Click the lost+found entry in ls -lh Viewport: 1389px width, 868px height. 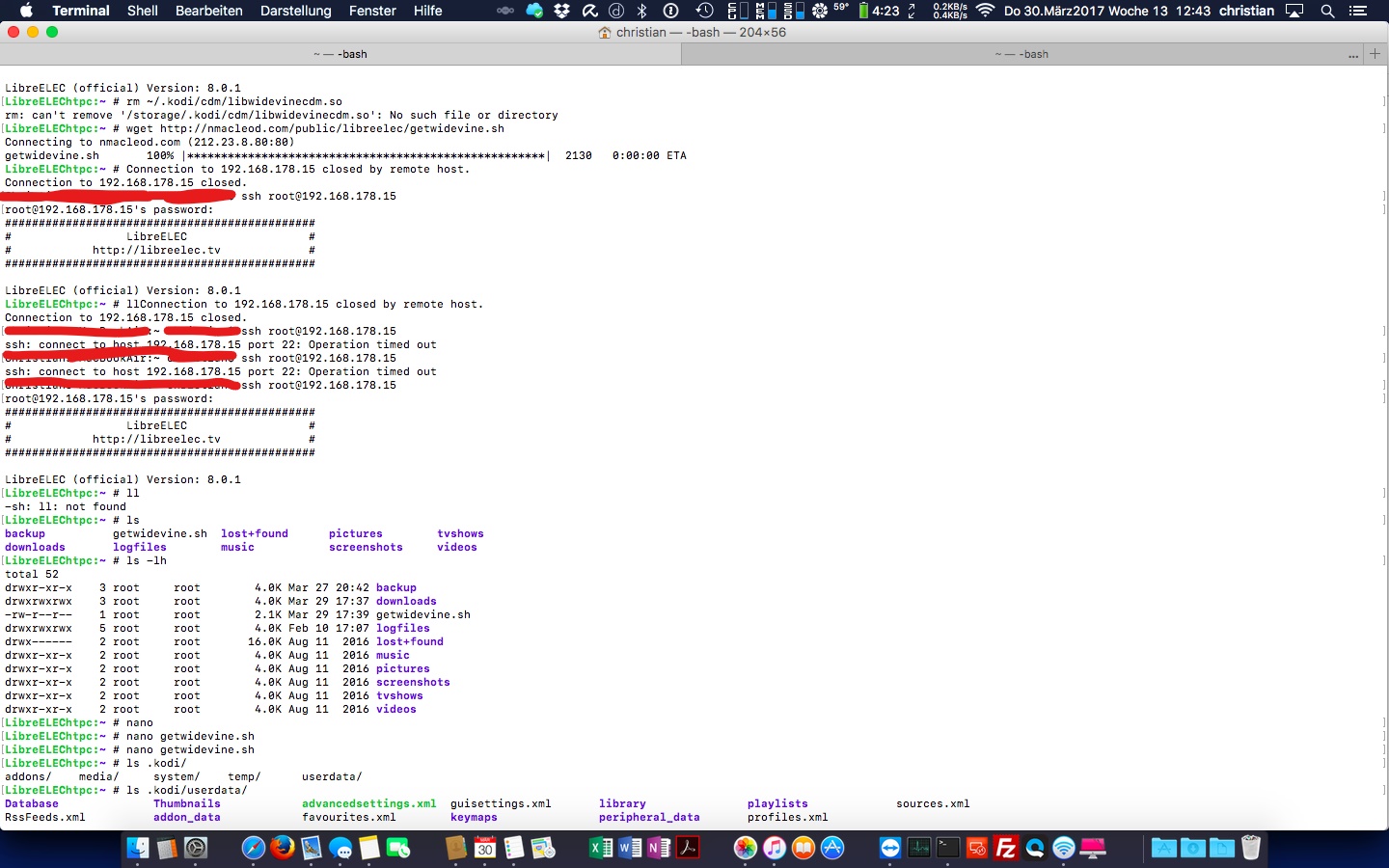pyautogui.click(x=410, y=641)
